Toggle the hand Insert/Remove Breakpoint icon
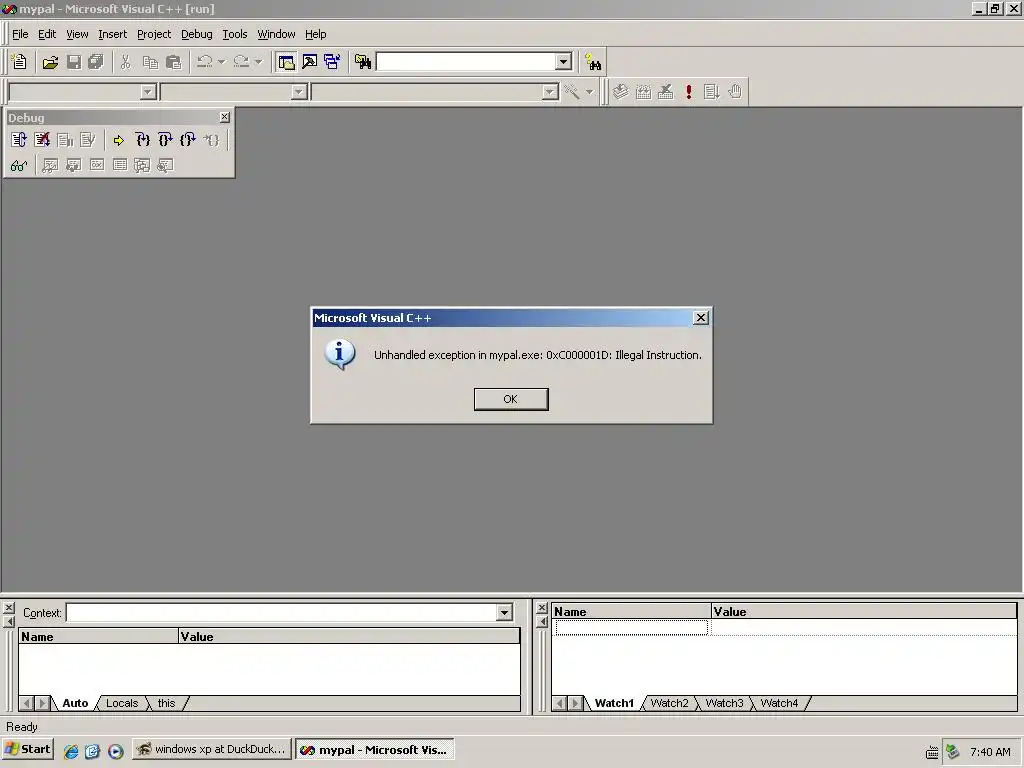This screenshot has width=1024, height=768. [x=735, y=92]
